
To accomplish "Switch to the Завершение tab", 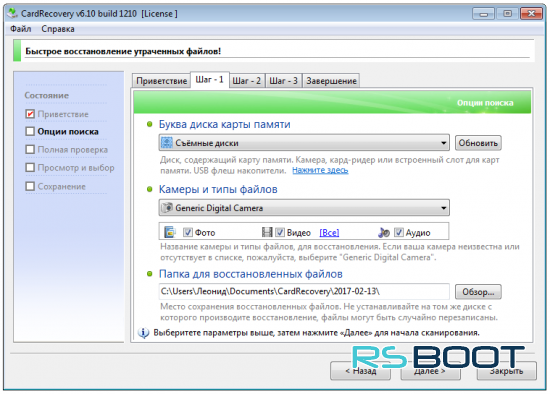I will 331,81.
